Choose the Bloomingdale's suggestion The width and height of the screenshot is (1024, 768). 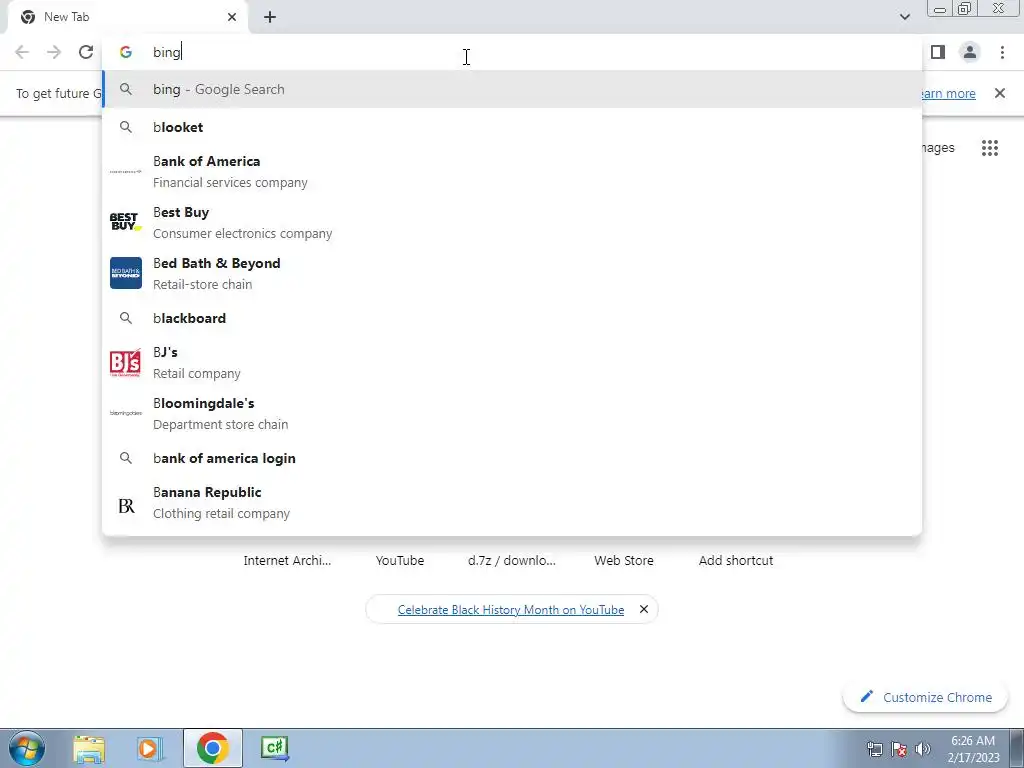tap(512, 413)
